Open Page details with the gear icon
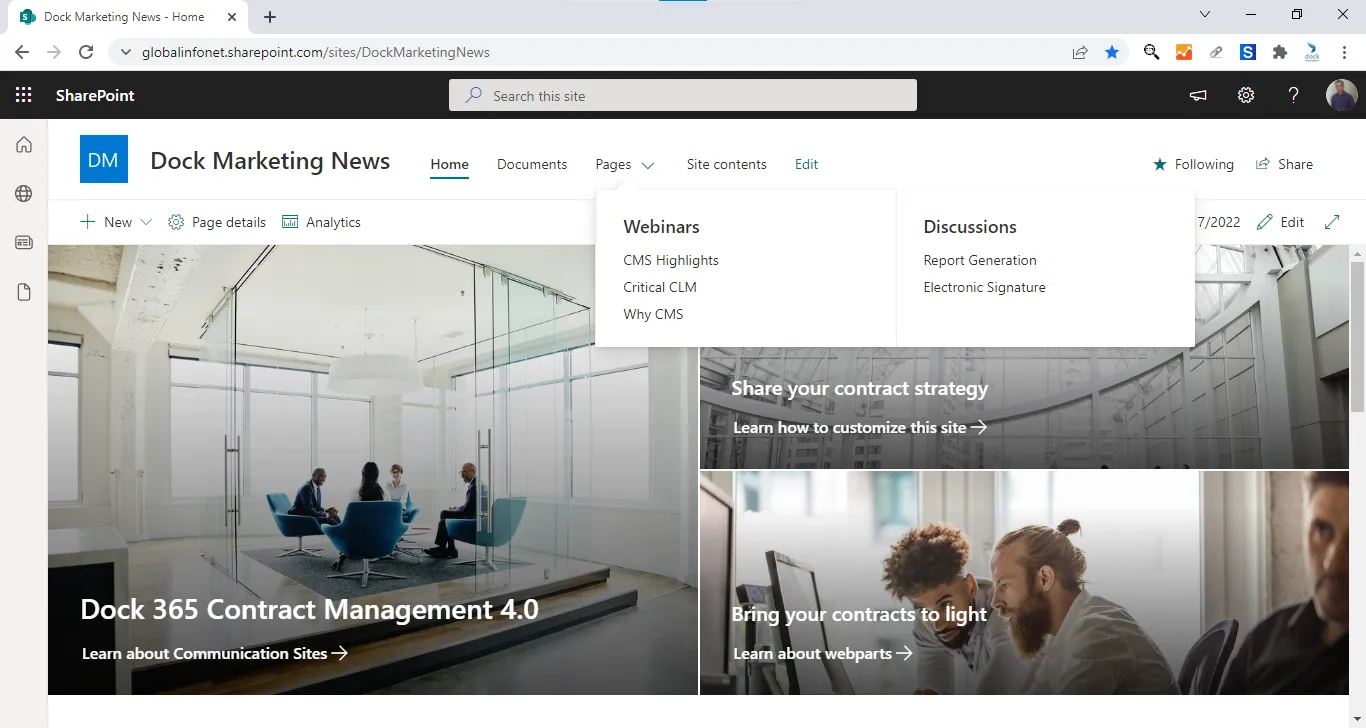The width and height of the screenshot is (1366, 728). [217, 222]
